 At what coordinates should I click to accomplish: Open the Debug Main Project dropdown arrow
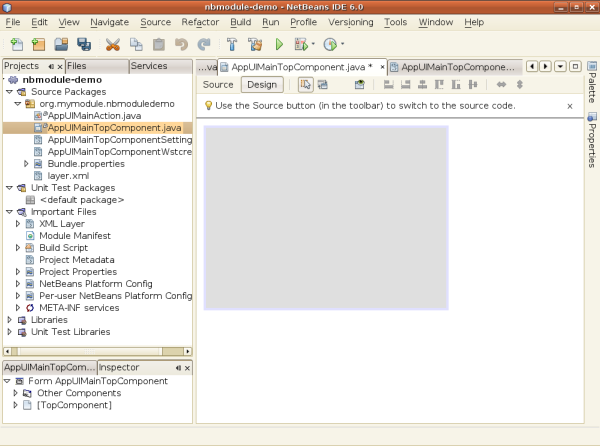point(313,44)
